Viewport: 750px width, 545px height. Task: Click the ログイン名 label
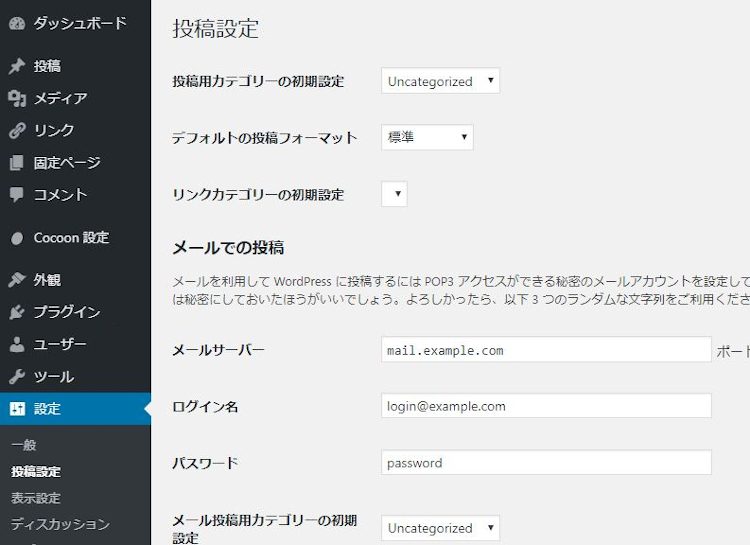[x=205, y=407]
